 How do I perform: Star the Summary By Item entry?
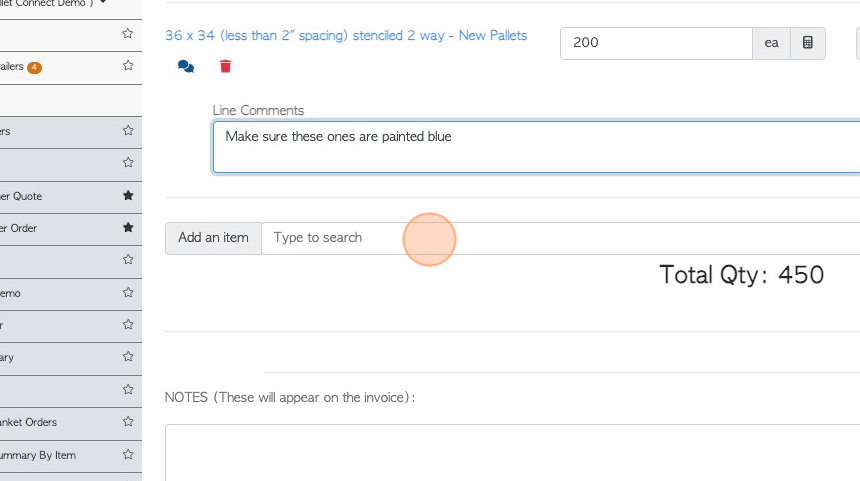[128, 455]
